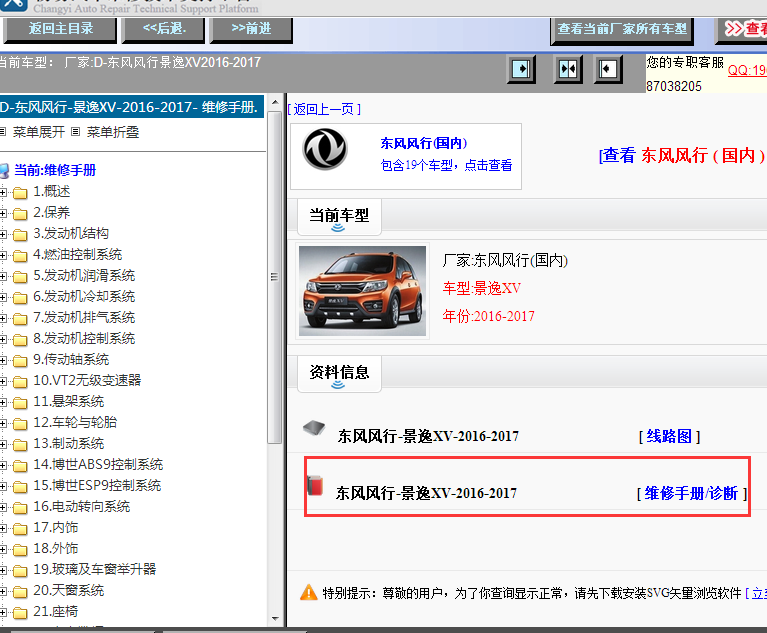The height and width of the screenshot is (633, 767).
Task: Open the 线路图 link
Action: (x=669, y=436)
